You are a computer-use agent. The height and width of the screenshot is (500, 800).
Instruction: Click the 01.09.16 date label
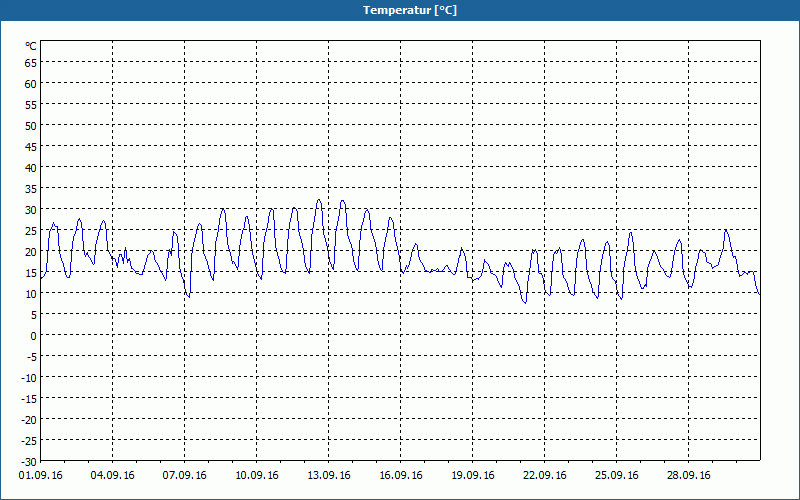(x=41, y=476)
